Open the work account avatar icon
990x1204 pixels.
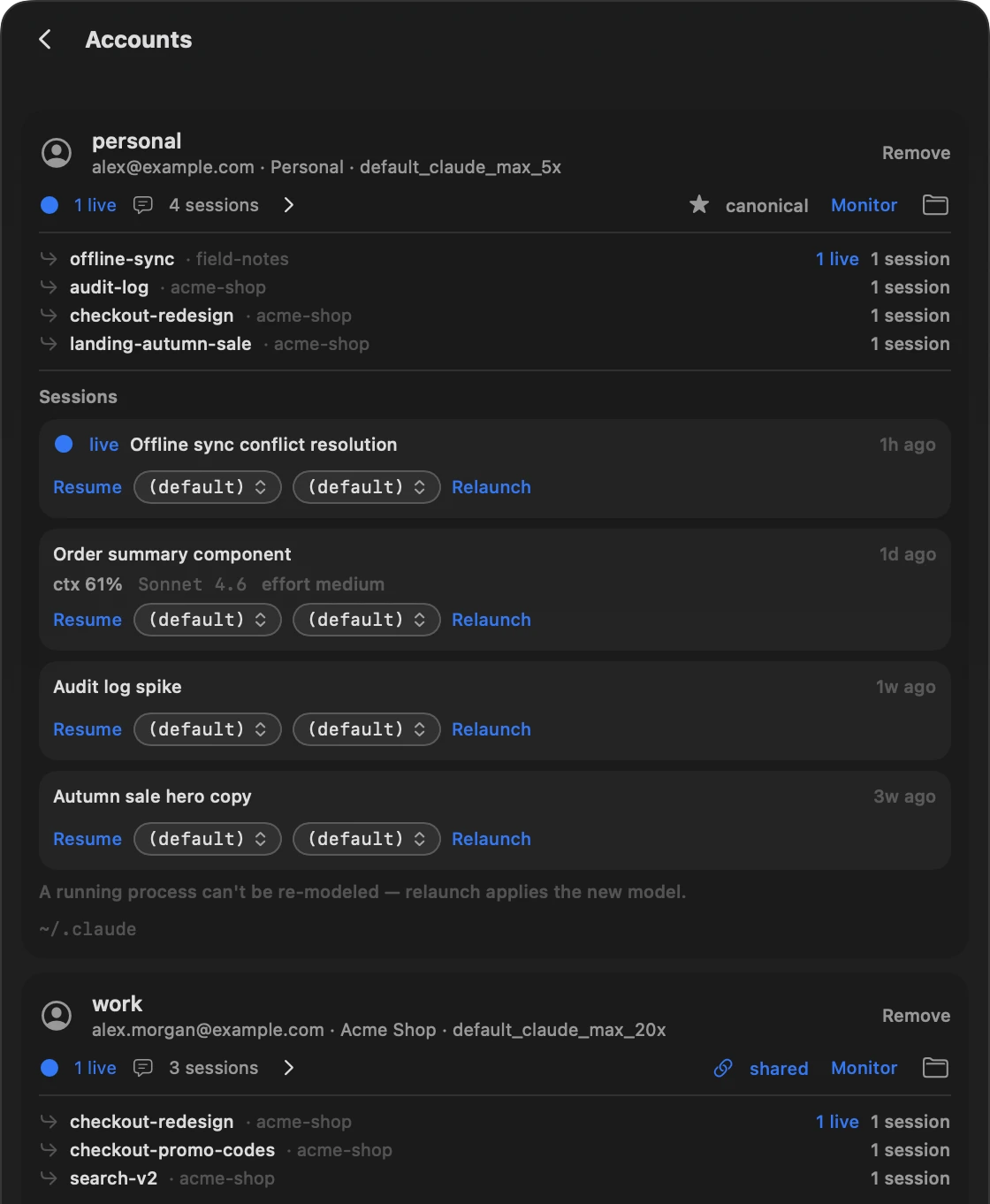(x=57, y=1016)
